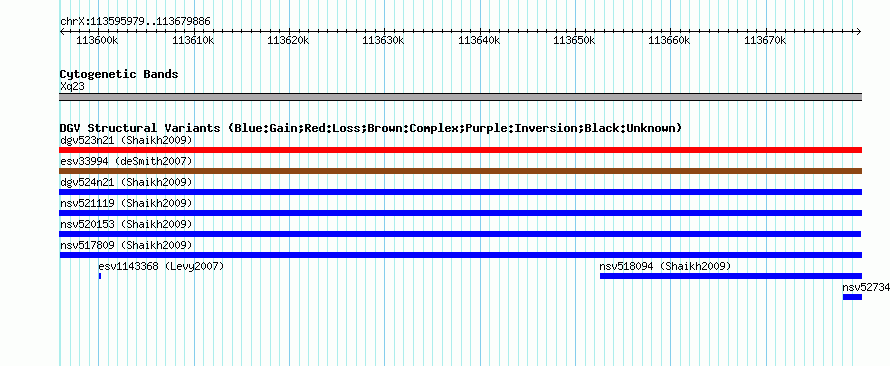This screenshot has width=890, height=366.
Task: Select the short blue nsv52734 bar
Action: pyautogui.click(x=853, y=297)
